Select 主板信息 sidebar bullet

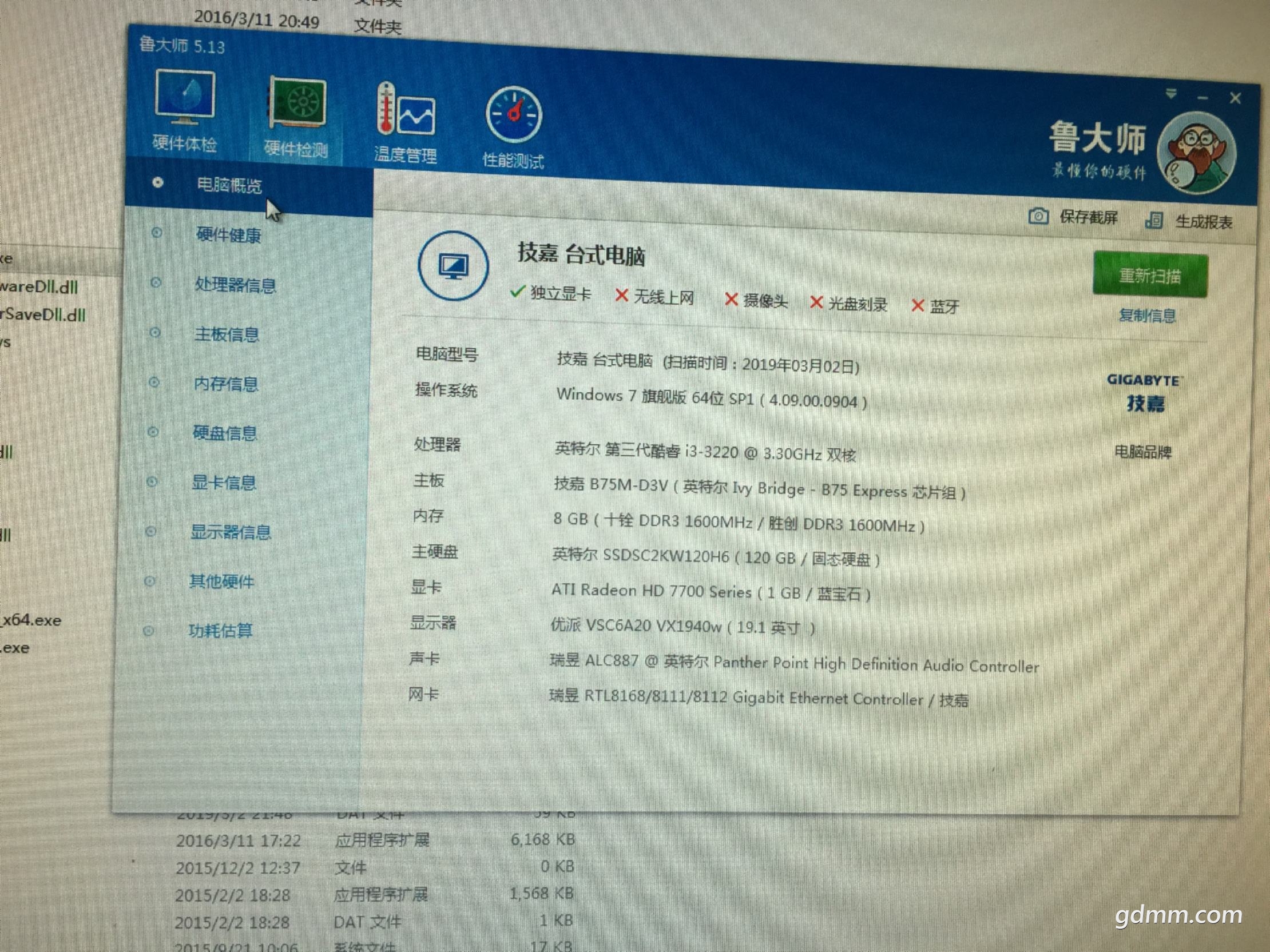coord(154,333)
